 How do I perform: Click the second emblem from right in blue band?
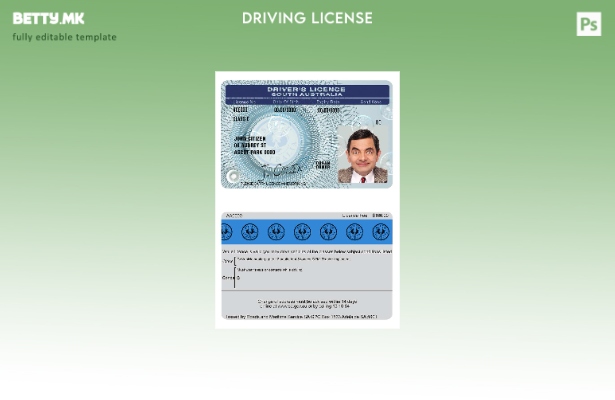click(355, 232)
